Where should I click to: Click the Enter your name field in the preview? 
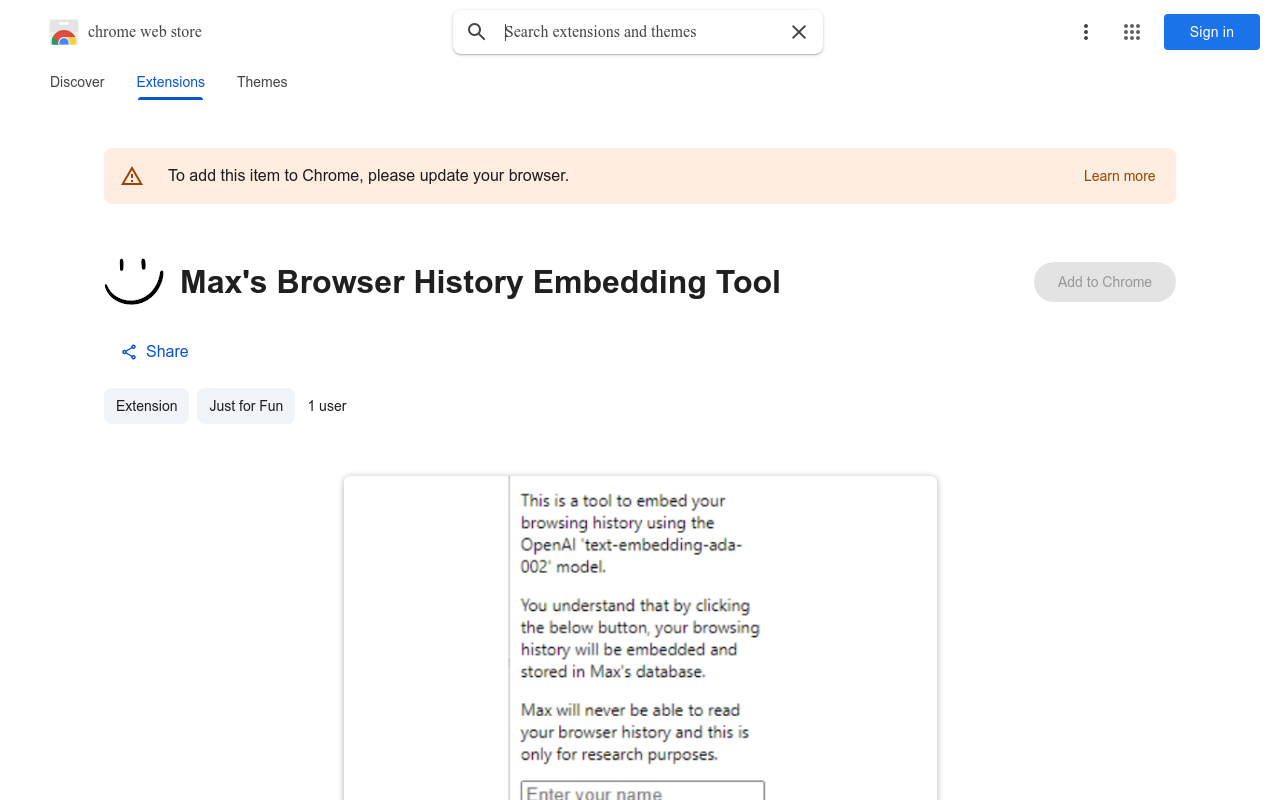click(x=641, y=791)
